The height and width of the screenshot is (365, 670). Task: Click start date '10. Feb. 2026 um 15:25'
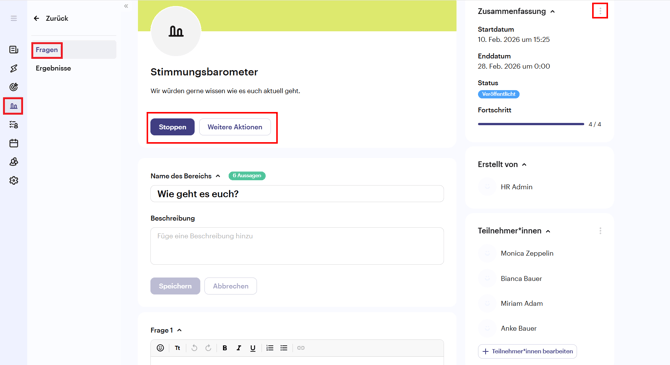click(x=514, y=40)
